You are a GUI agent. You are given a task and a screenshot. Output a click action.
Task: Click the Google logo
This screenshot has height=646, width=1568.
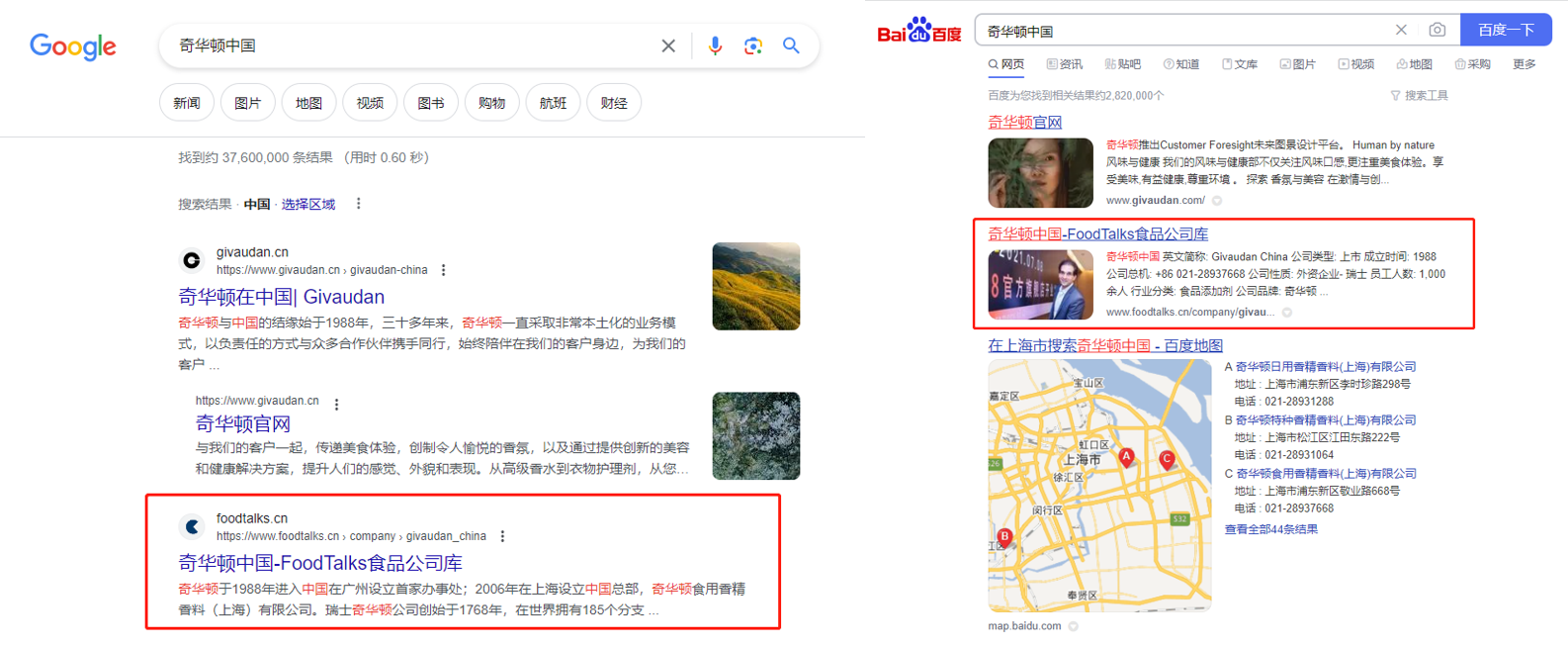tap(73, 46)
